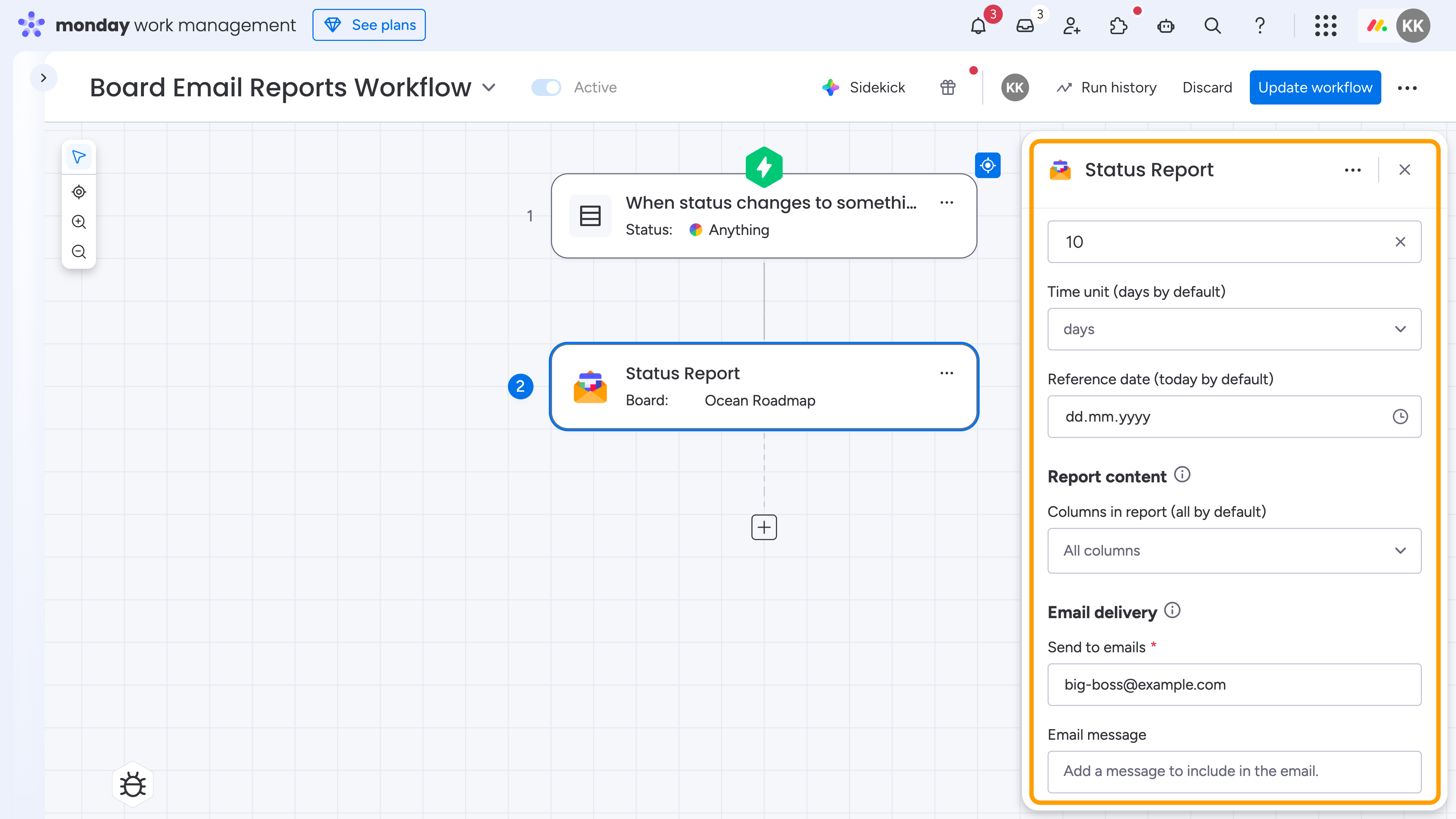Open the workflow title dropdown chevron
The image size is (1456, 819).
489,87
